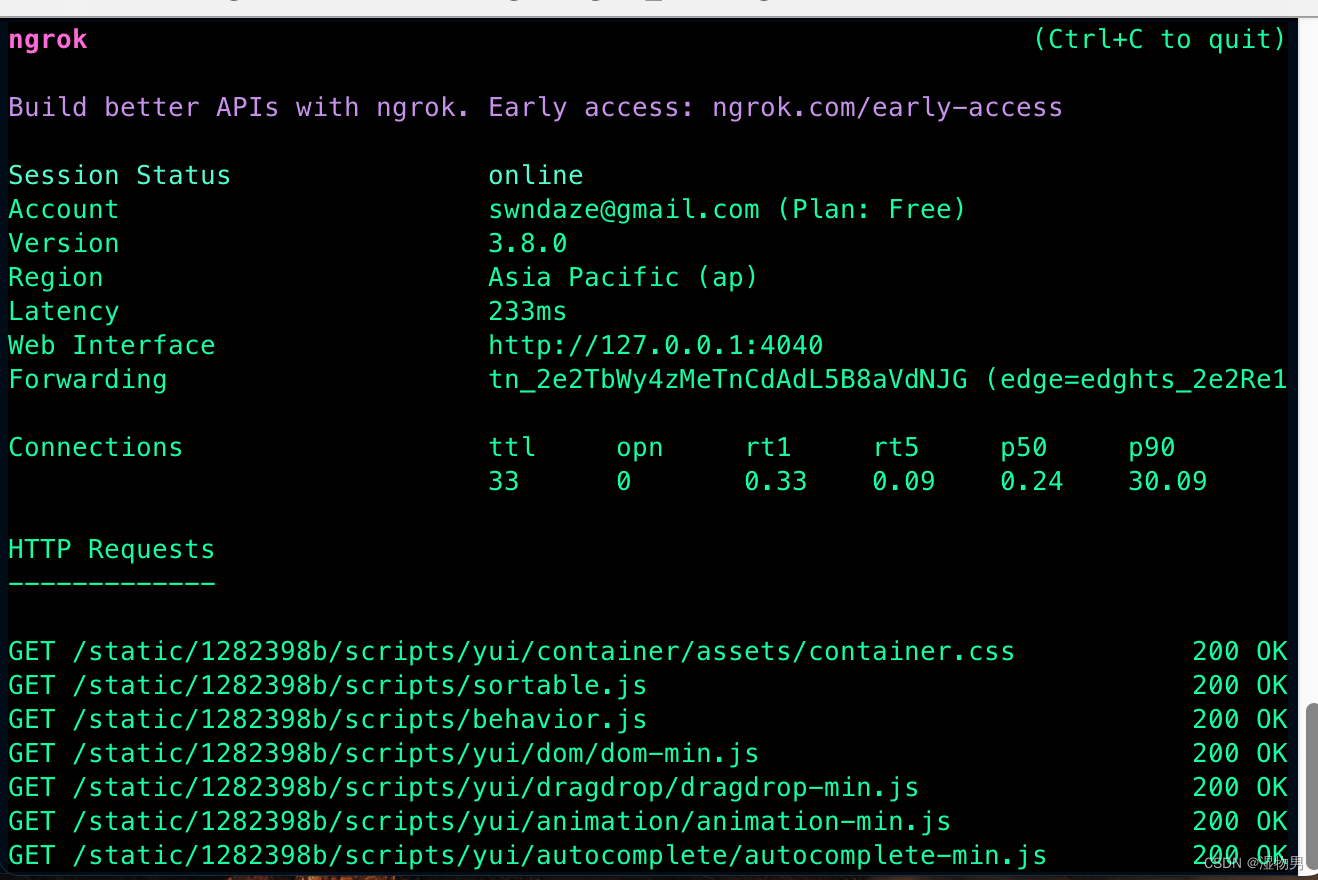Image resolution: width=1318 pixels, height=880 pixels.
Task: Click the 'Session Status' label
Action: click(x=120, y=175)
